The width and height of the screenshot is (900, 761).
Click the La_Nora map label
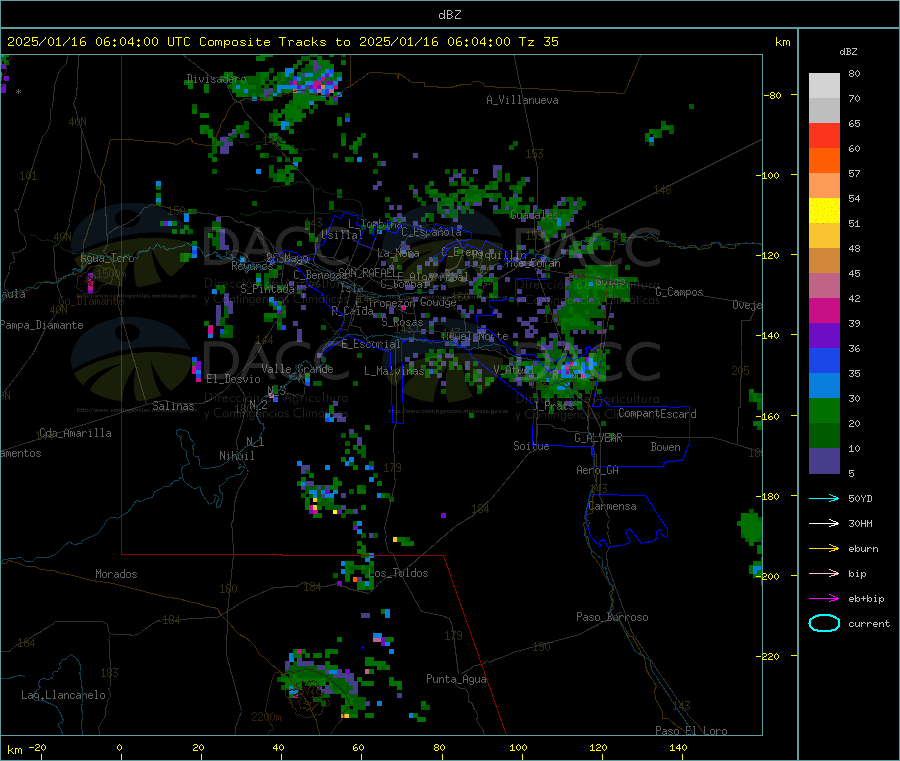point(398,253)
